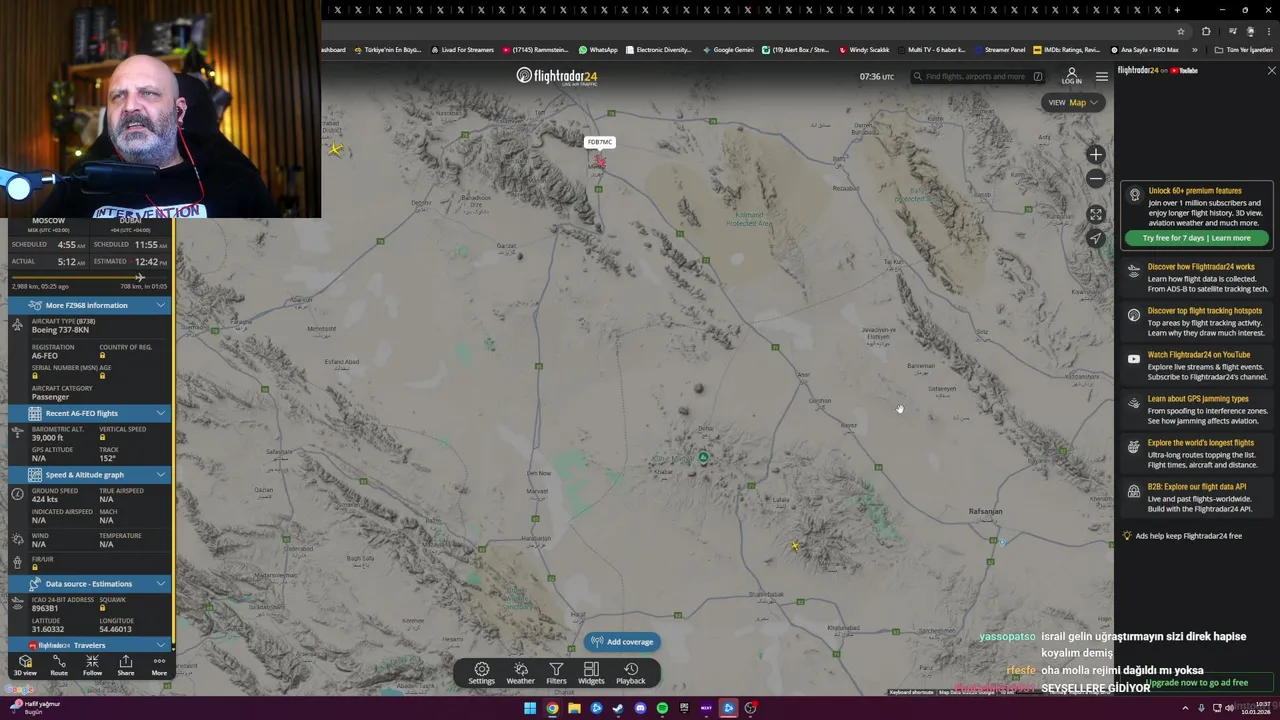
Task: Open the Widgets tool
Action: [591, 673]
